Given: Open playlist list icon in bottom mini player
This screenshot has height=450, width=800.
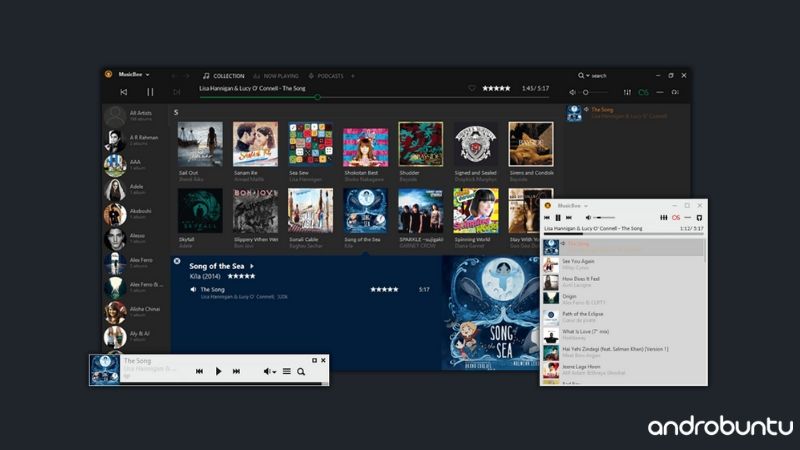Looking at the screenshot, I should point(287,371).
